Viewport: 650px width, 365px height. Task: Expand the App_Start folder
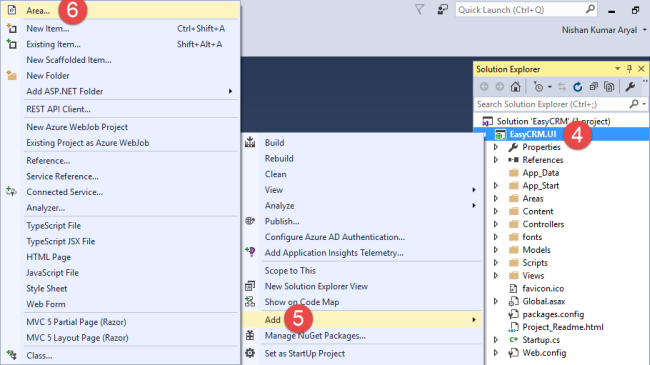496,185
